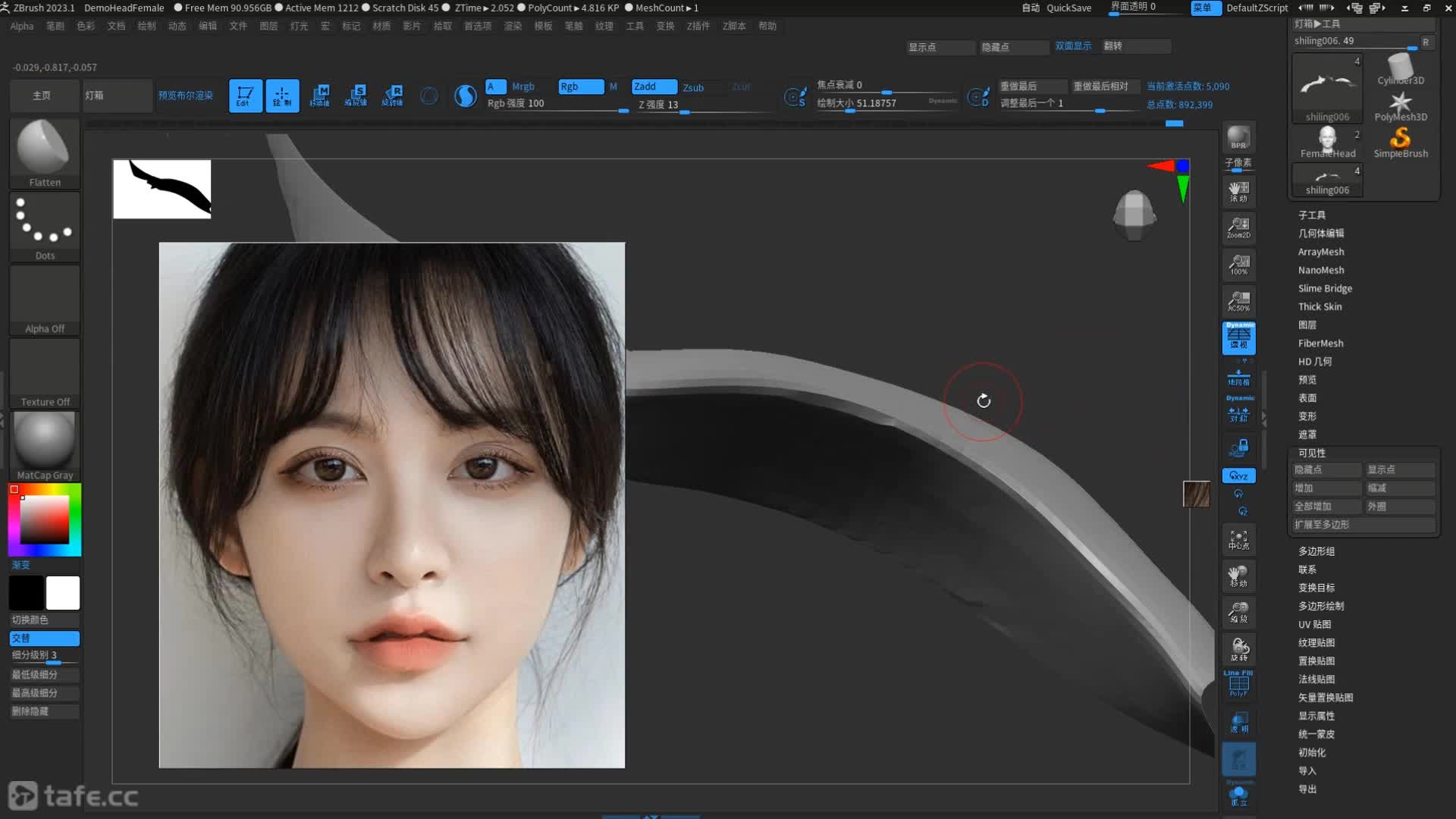Image resolution: width=1456 pixels, height=819 pixels.
Task: Toggle the Solo (孤立) mode button
Action: point(1238,794)
